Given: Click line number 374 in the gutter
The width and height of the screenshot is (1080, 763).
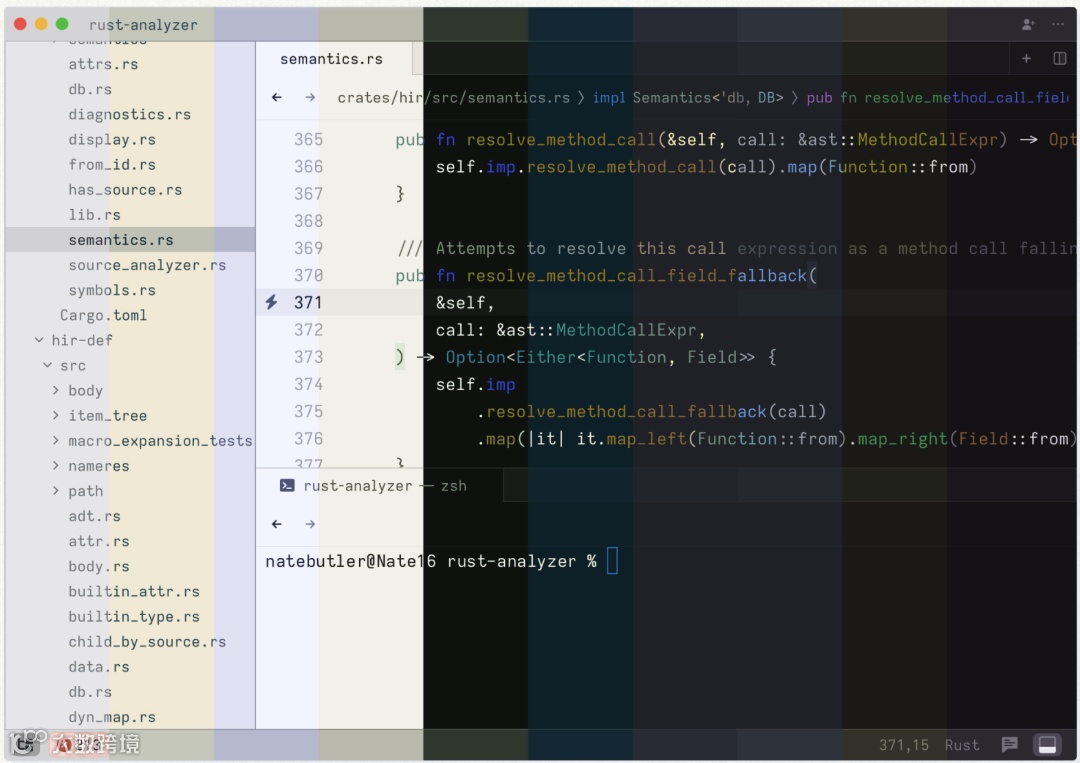Looking at the screenshot, I should click(309, 384).
